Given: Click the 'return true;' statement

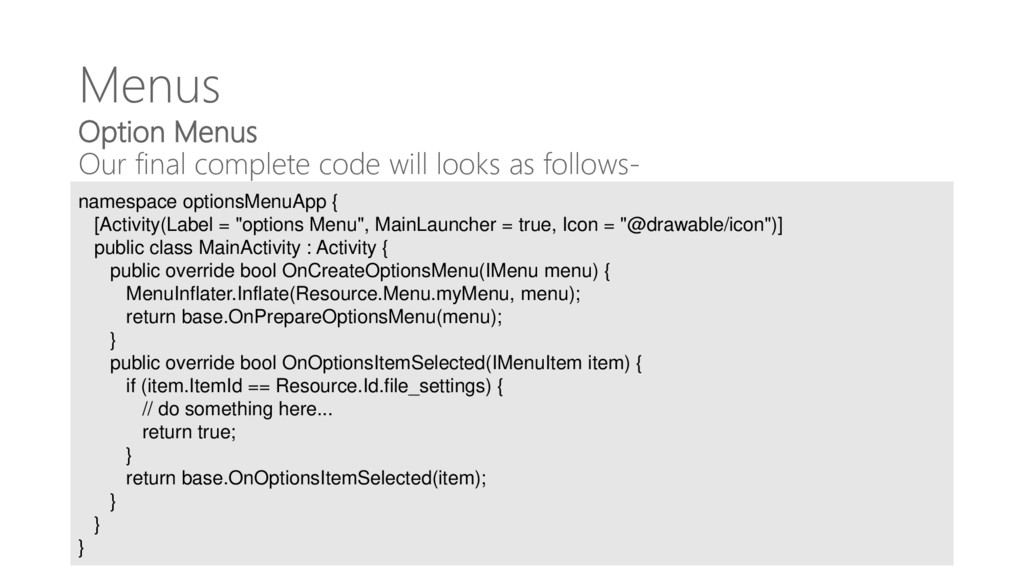Looking at the screenshot, I should [189, 432].
